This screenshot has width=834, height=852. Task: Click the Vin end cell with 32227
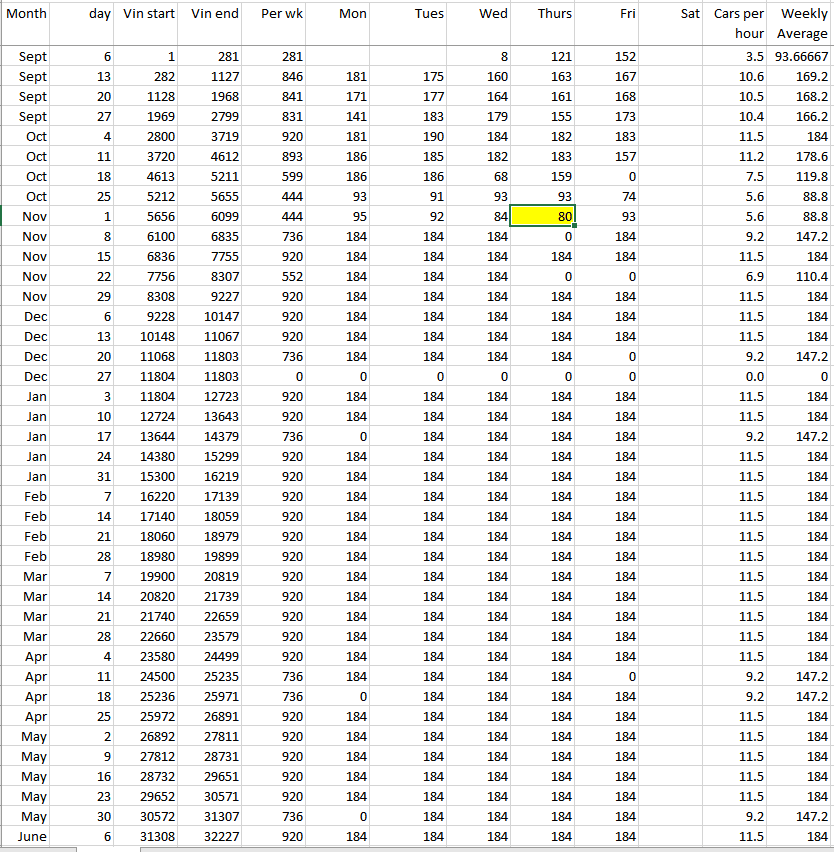click(211, 836)
